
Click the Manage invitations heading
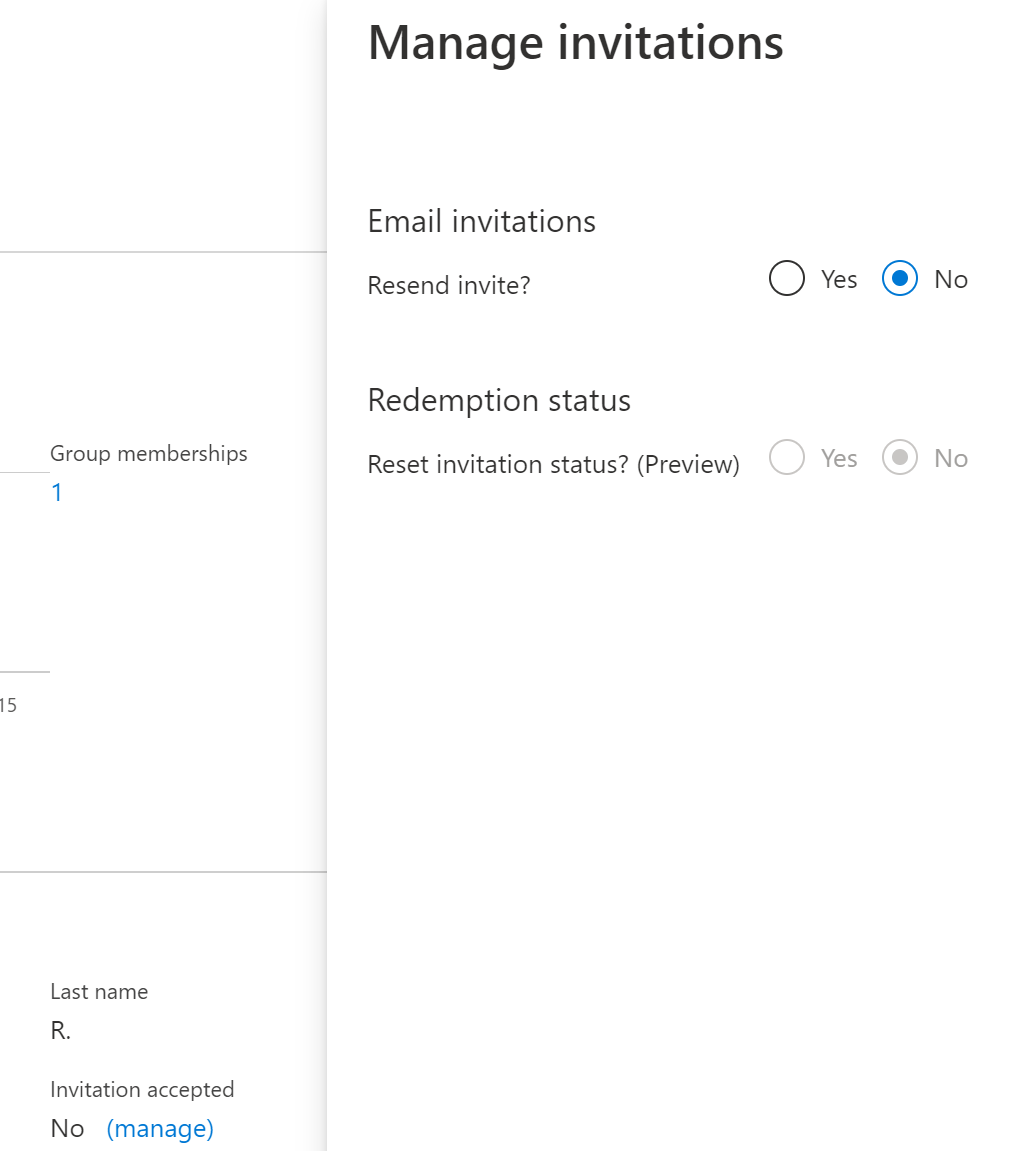pos(576,43)
